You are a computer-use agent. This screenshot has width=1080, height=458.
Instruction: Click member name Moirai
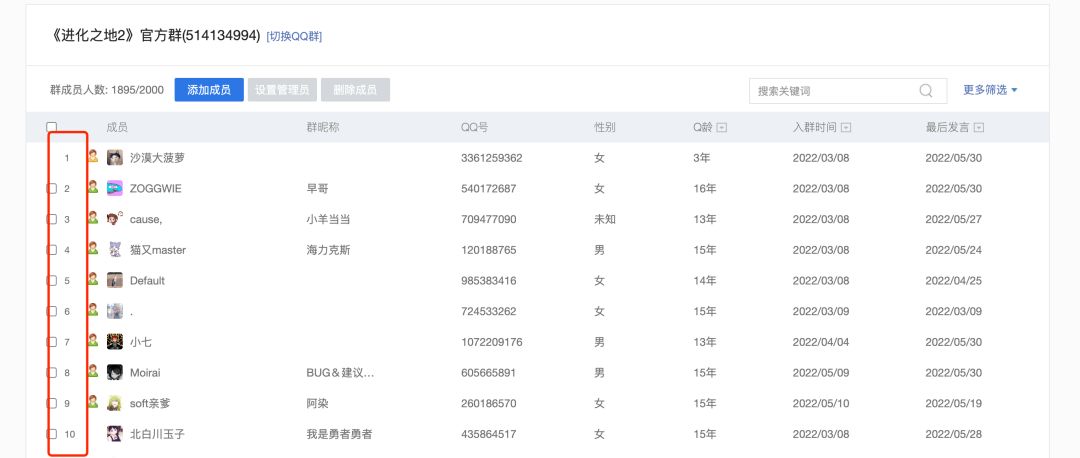(145, 373)
